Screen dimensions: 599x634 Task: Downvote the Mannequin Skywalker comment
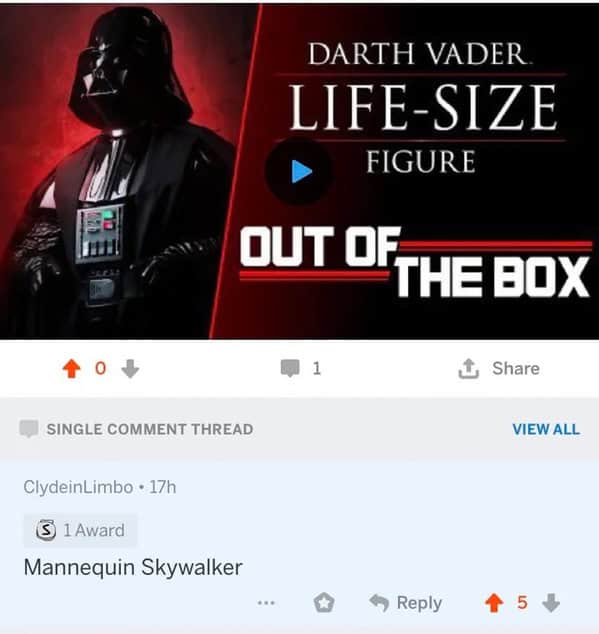551,603
